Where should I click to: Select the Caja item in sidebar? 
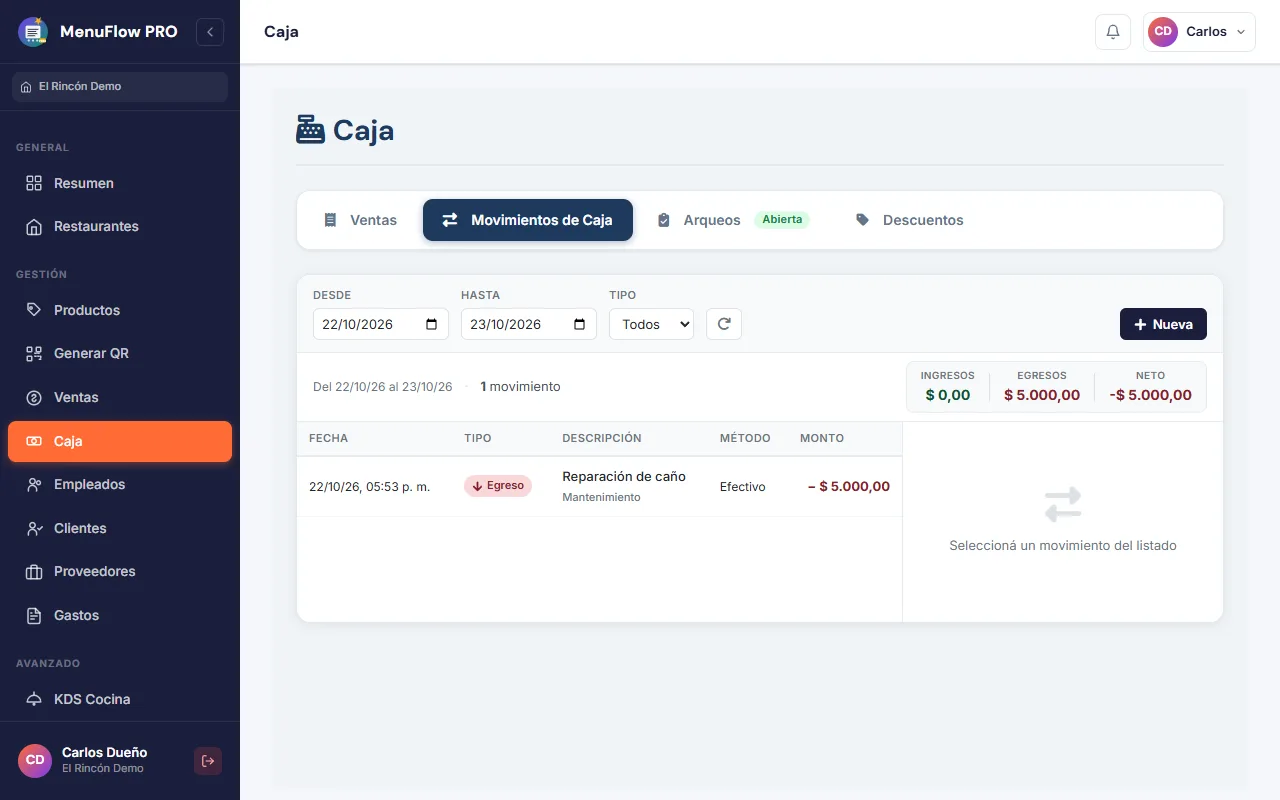tap(120, 441)
